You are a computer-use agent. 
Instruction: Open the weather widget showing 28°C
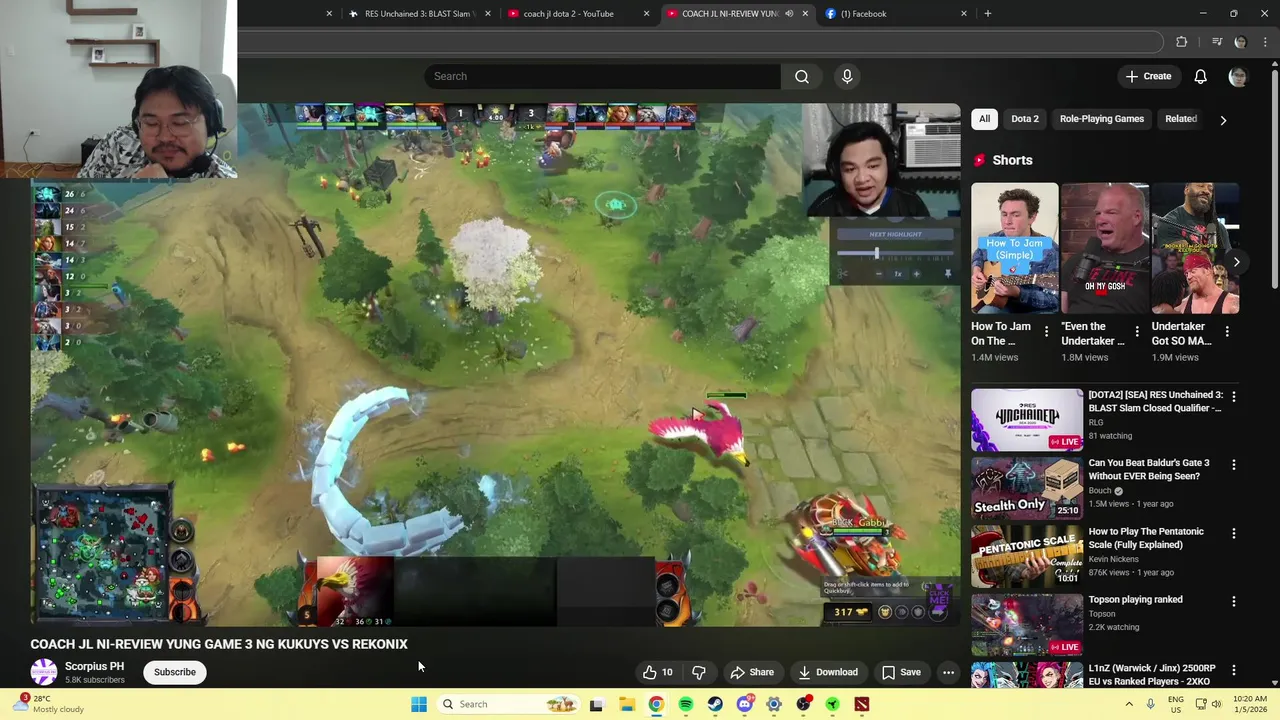48,704
